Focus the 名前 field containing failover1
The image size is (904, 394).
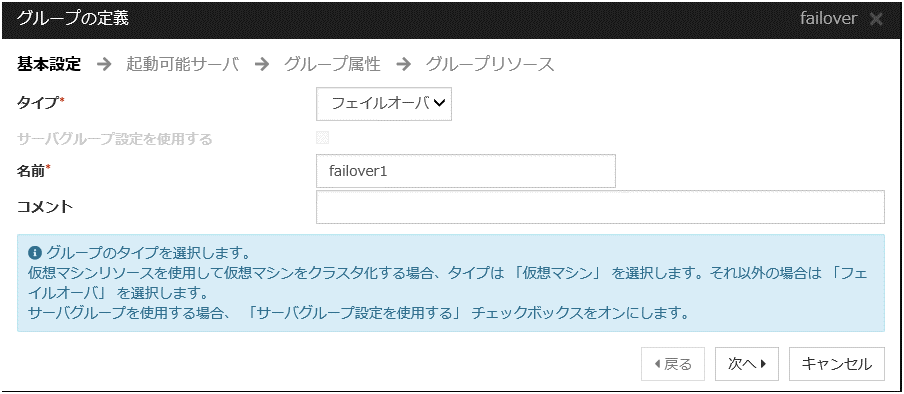pos(466,171)
